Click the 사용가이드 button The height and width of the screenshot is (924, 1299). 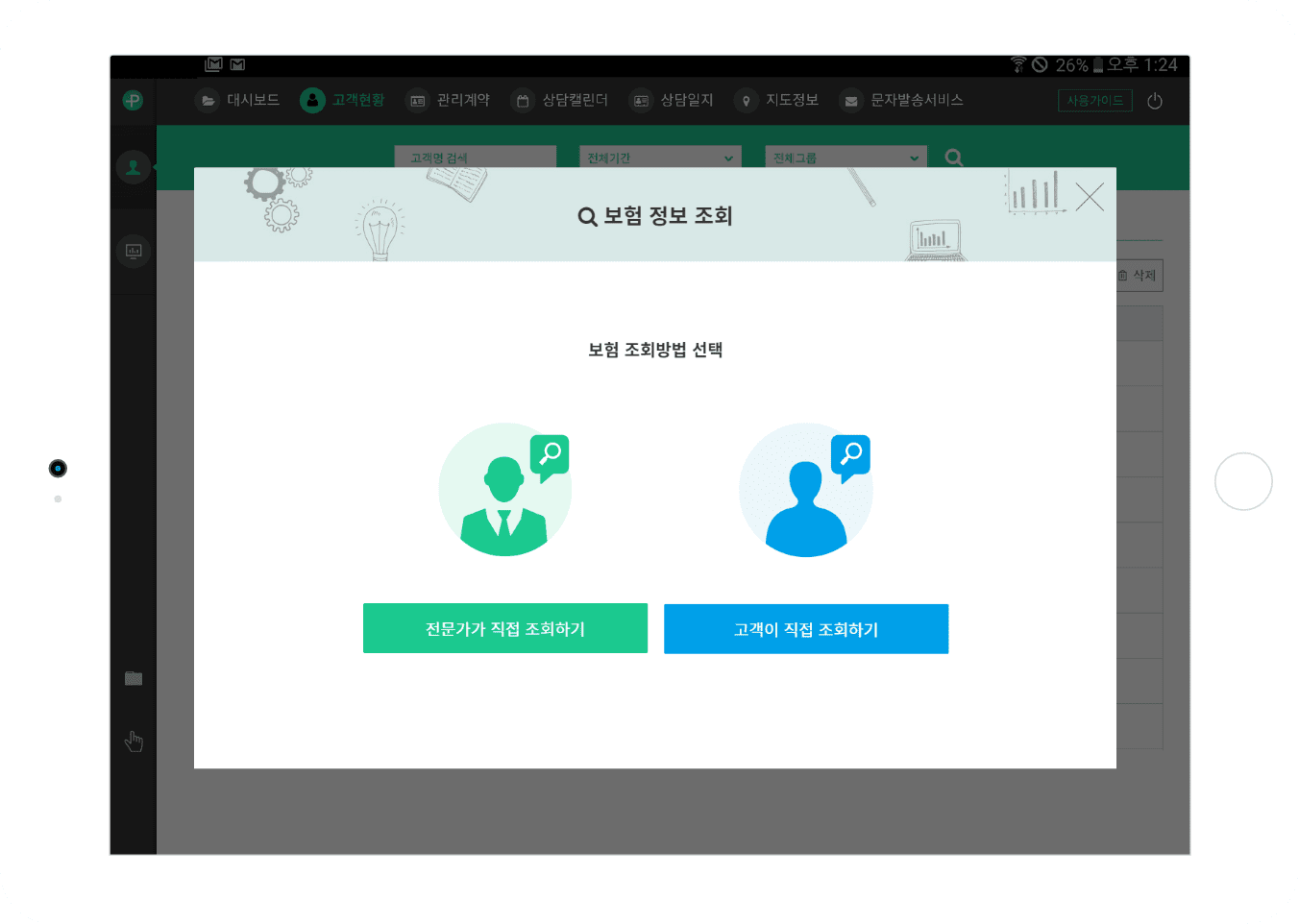coord(1095,101)
